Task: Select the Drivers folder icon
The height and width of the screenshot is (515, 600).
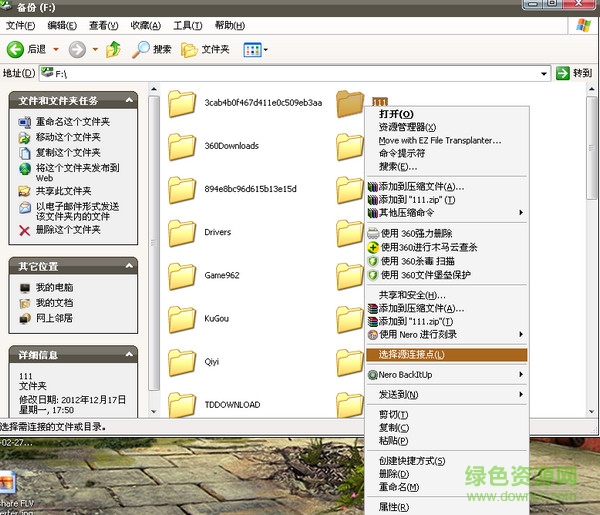Action: [x=182, y=232]
